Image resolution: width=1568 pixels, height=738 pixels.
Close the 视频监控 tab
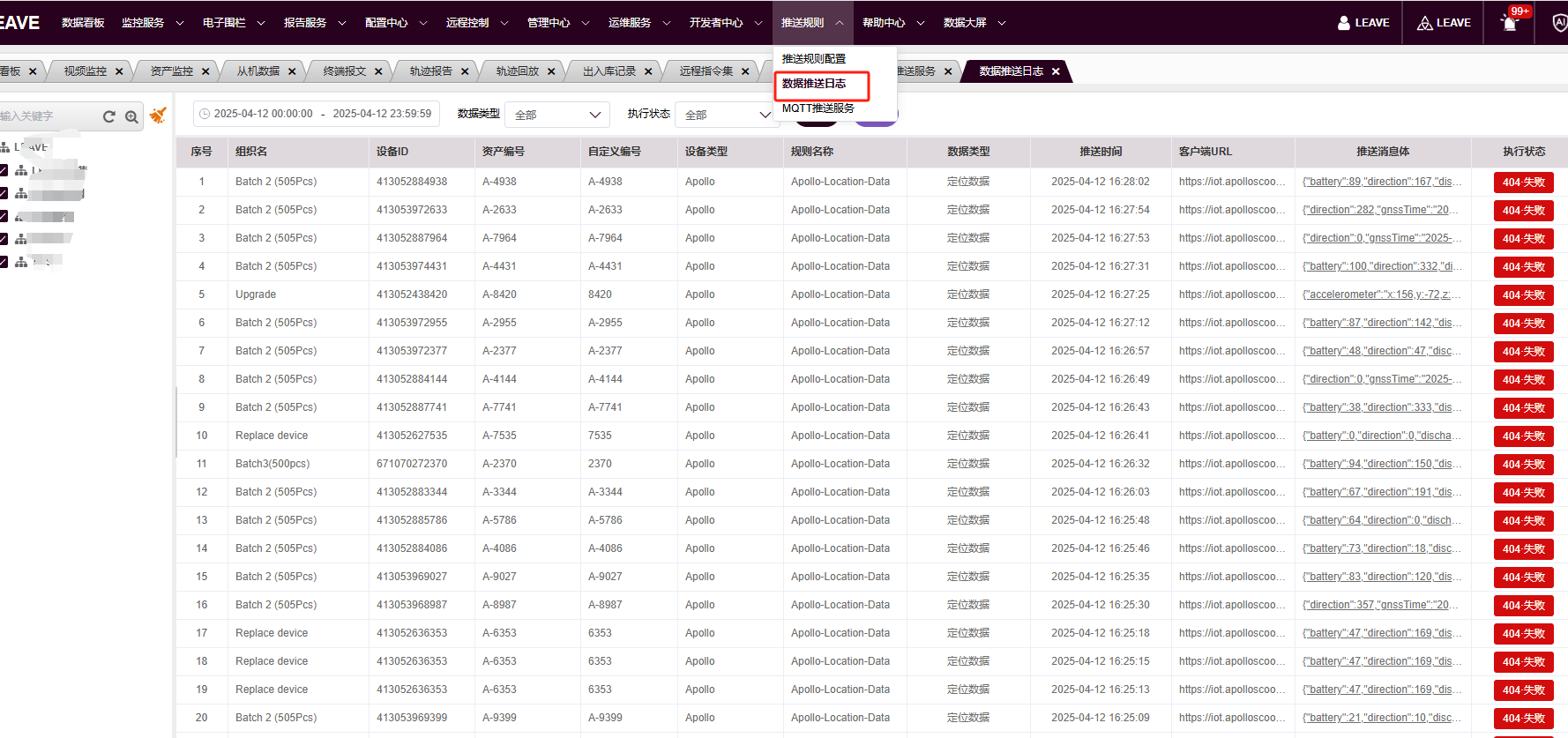(x=119, y=71)
